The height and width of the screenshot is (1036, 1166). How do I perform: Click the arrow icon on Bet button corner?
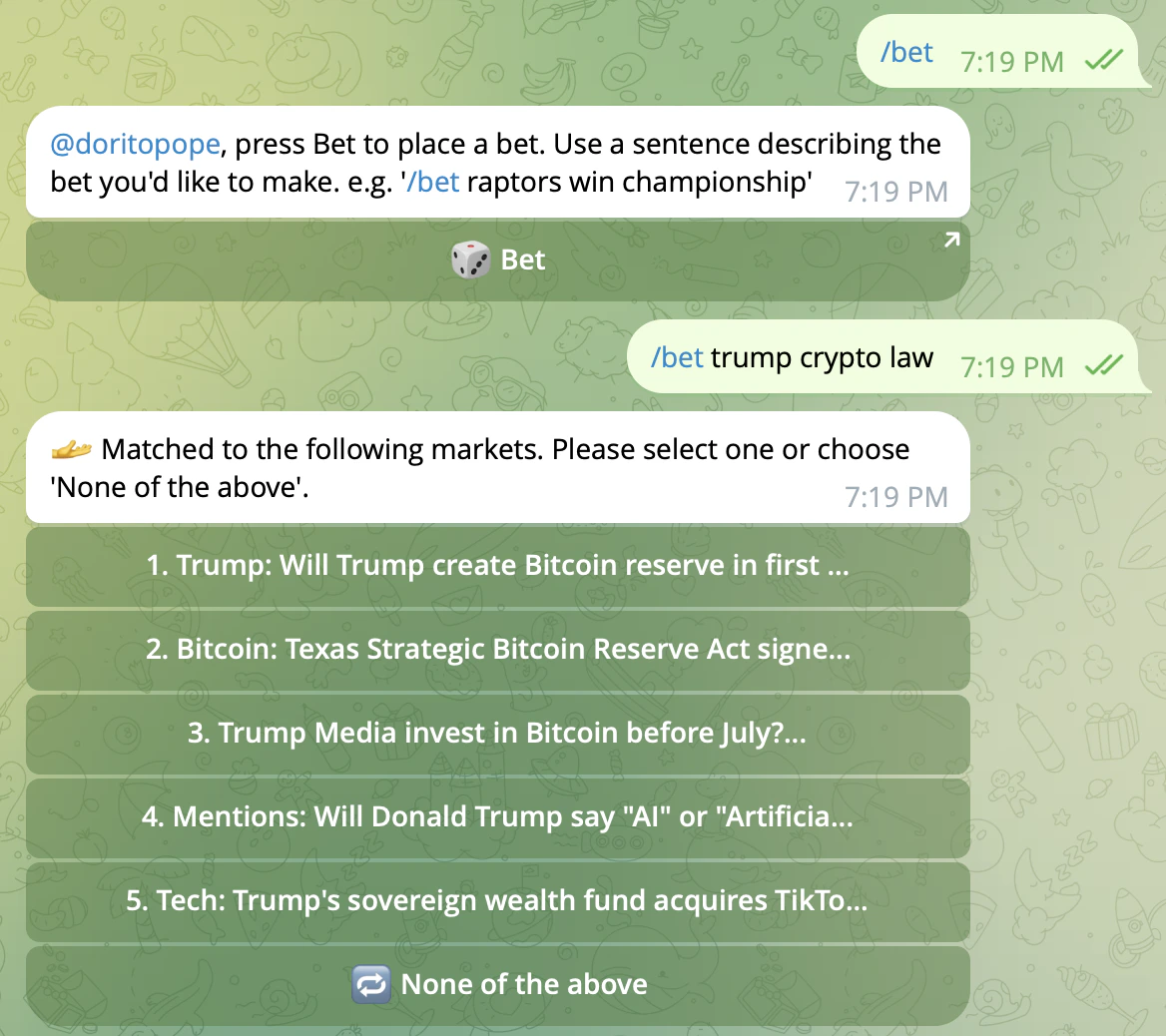pos(951,240)
